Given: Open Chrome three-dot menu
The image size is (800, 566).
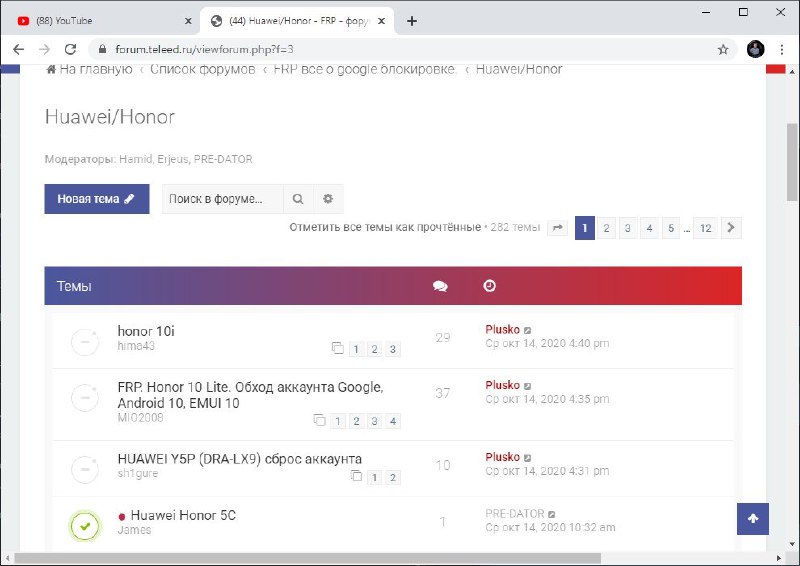Looking at the screenshot, I should coord(782,50).
